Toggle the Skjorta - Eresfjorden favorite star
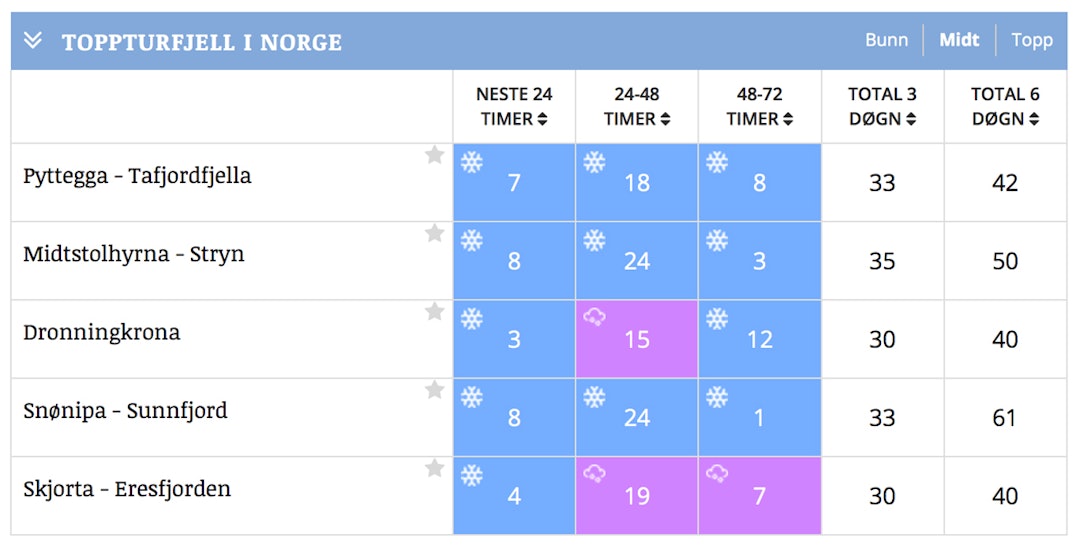The width and height of the screenshot is (1080, 545). click(434, 468)
